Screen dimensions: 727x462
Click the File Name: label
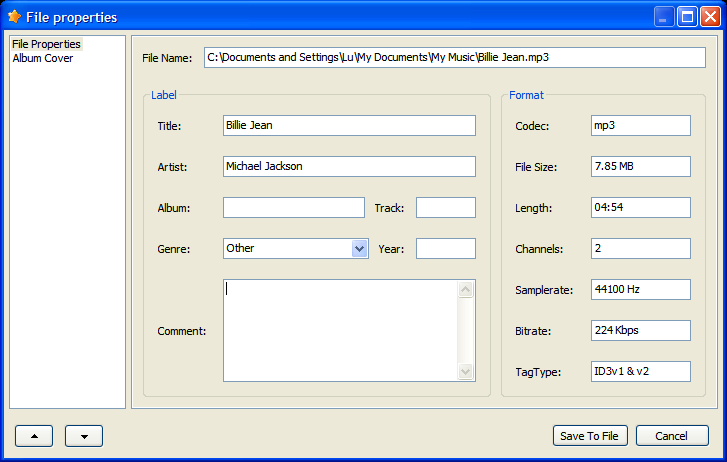(x=167, y=58)
